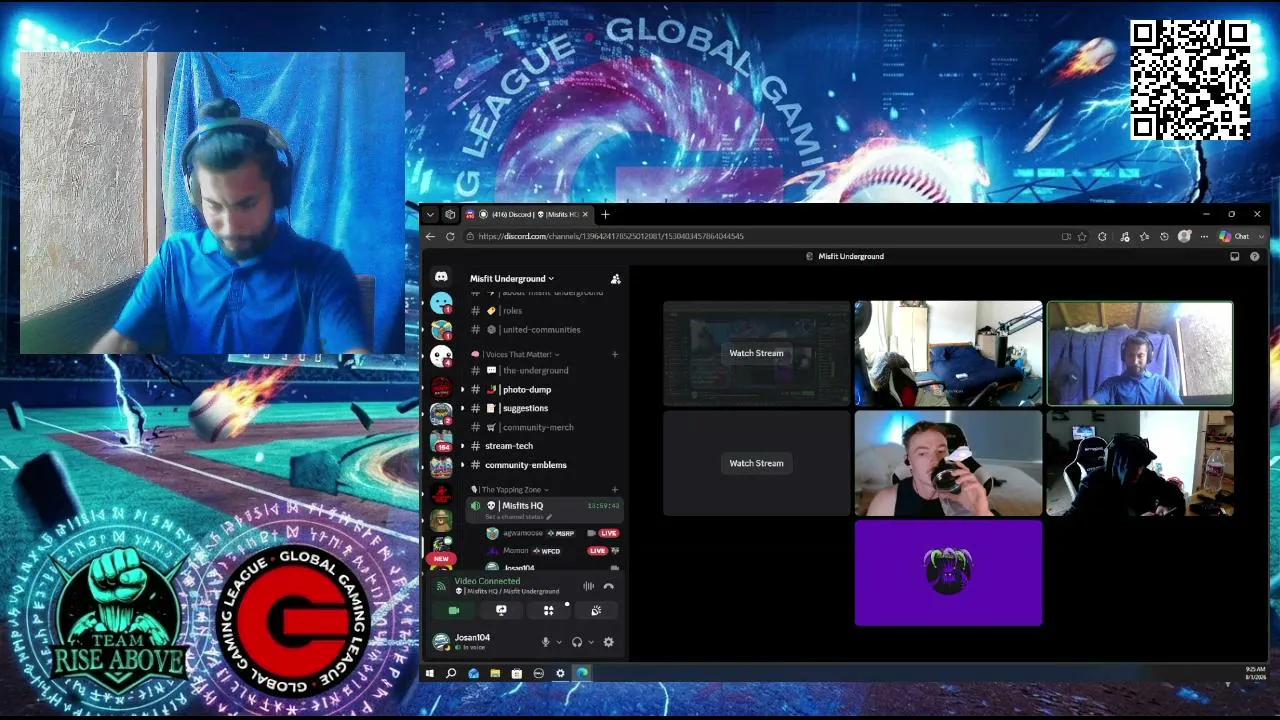Screen dimensions: 1280x720
Task: Click Watch Stream on the lower stream tile
Action: tap(756, 463)
